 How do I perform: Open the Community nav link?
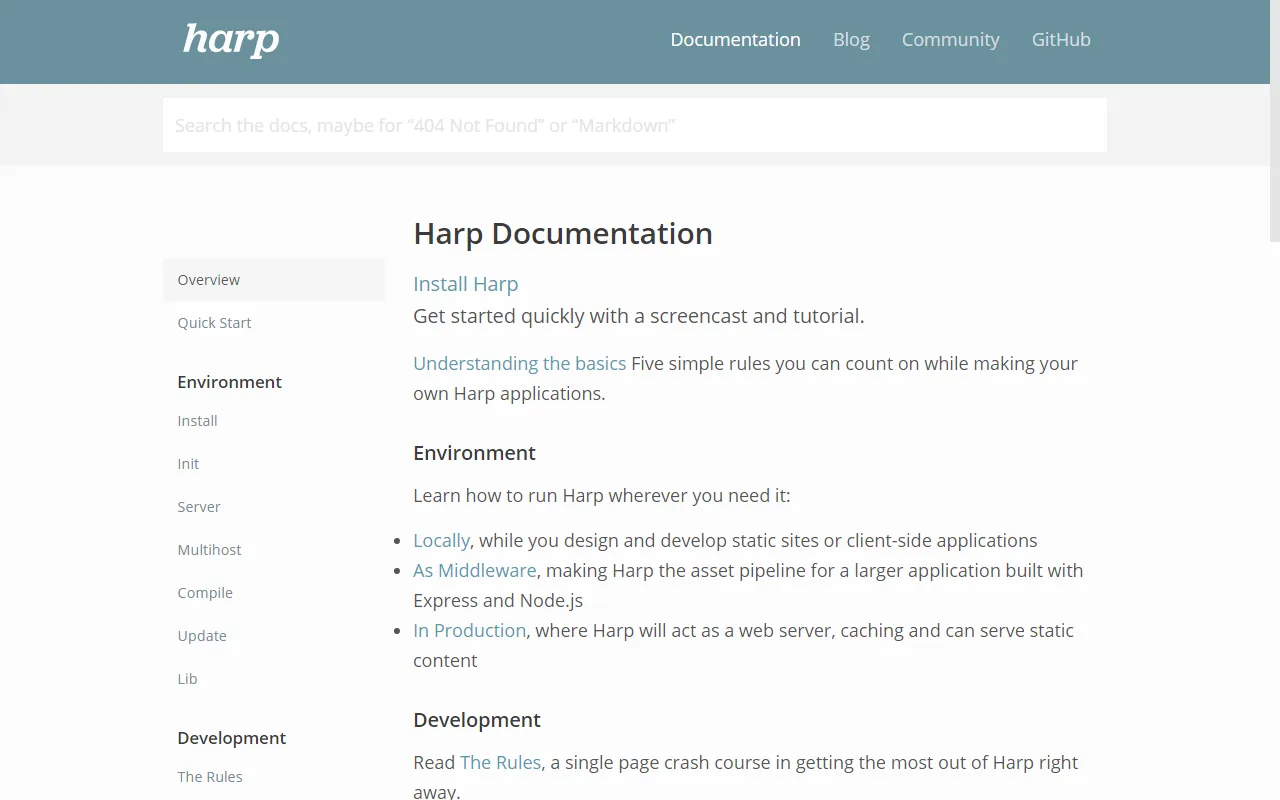click(x=950, y=40)
